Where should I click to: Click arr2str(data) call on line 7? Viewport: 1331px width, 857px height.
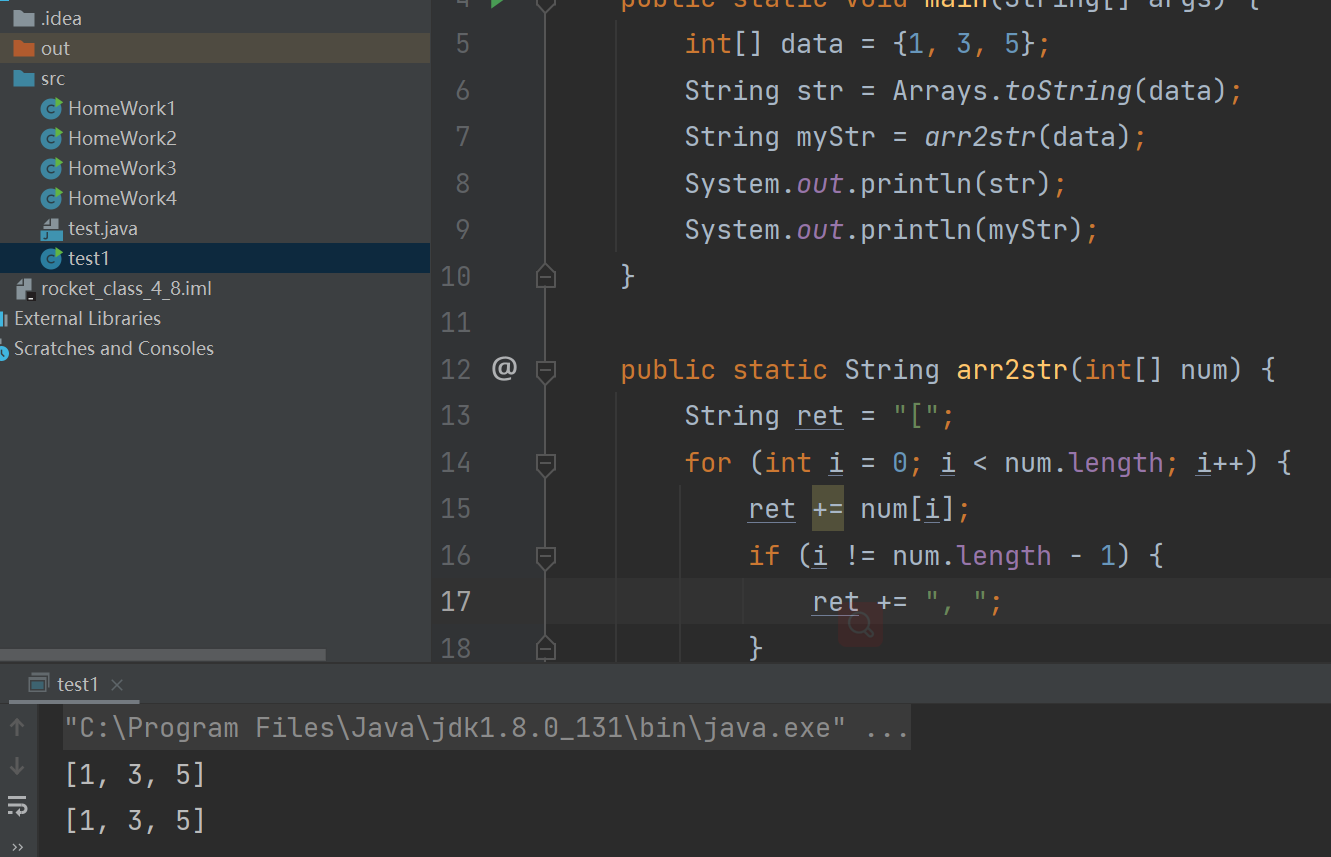(1027, 137)
